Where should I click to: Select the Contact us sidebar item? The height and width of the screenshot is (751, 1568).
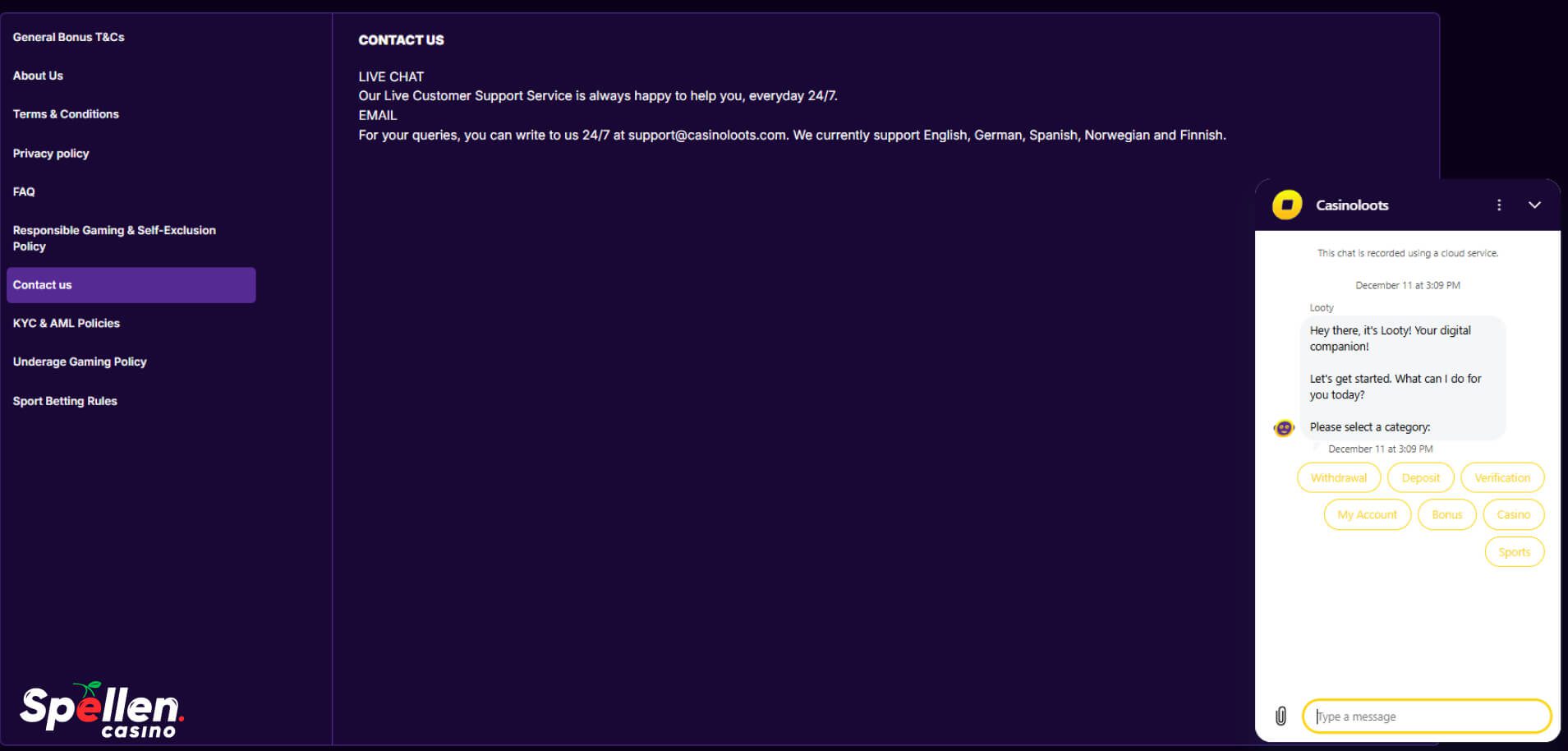click(131, 285)
